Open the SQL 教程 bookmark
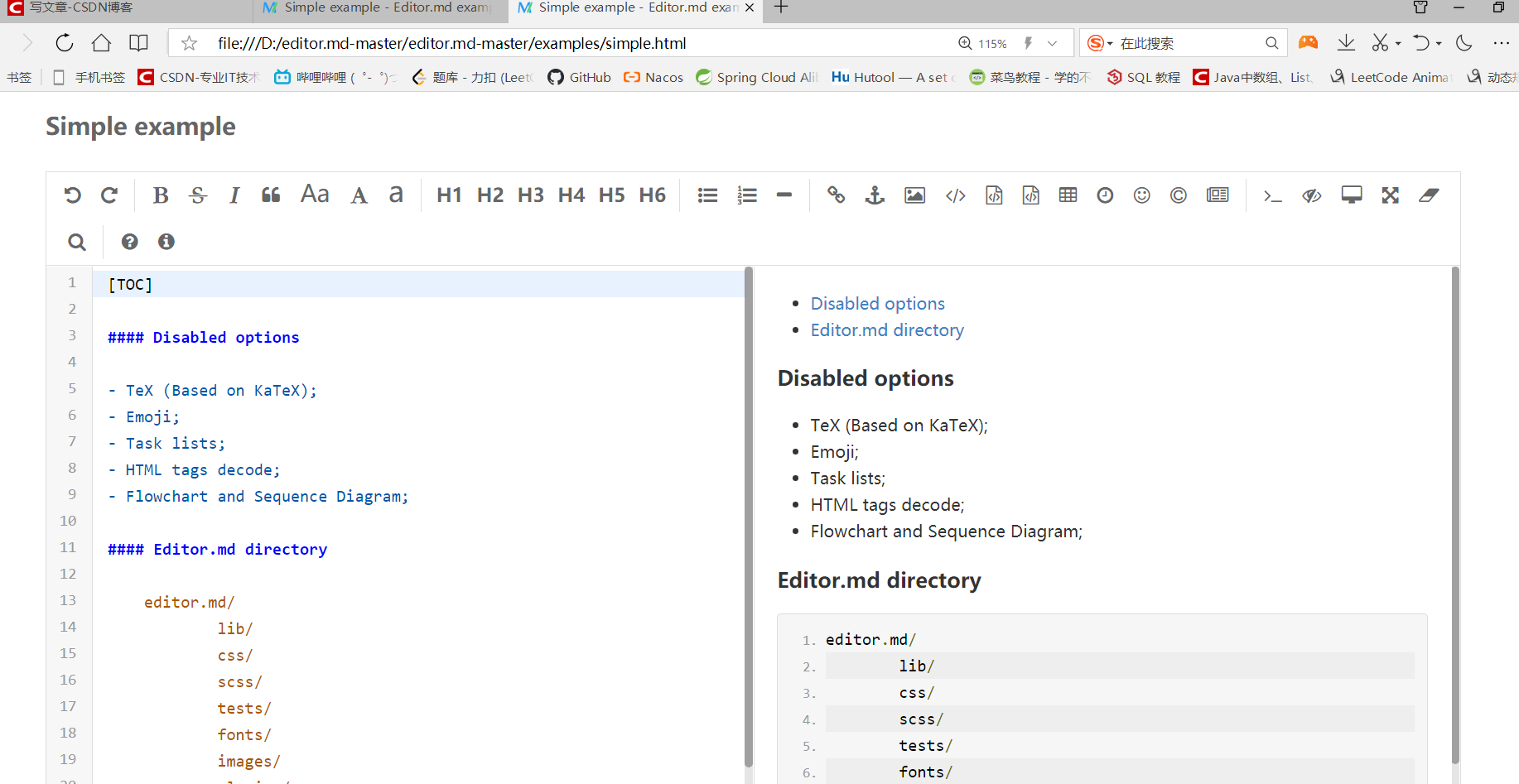Screen dimensions: 1519x784 1143,77
